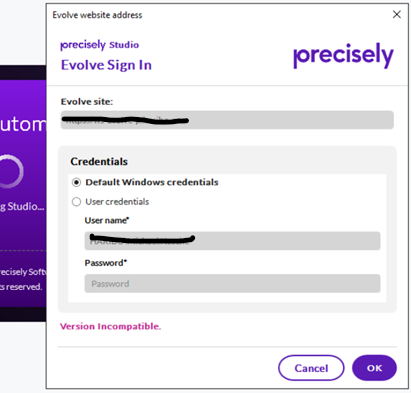Viewport: 411px width, 393px height.
Task: Click the Password* field label
Action: (106, 263)
